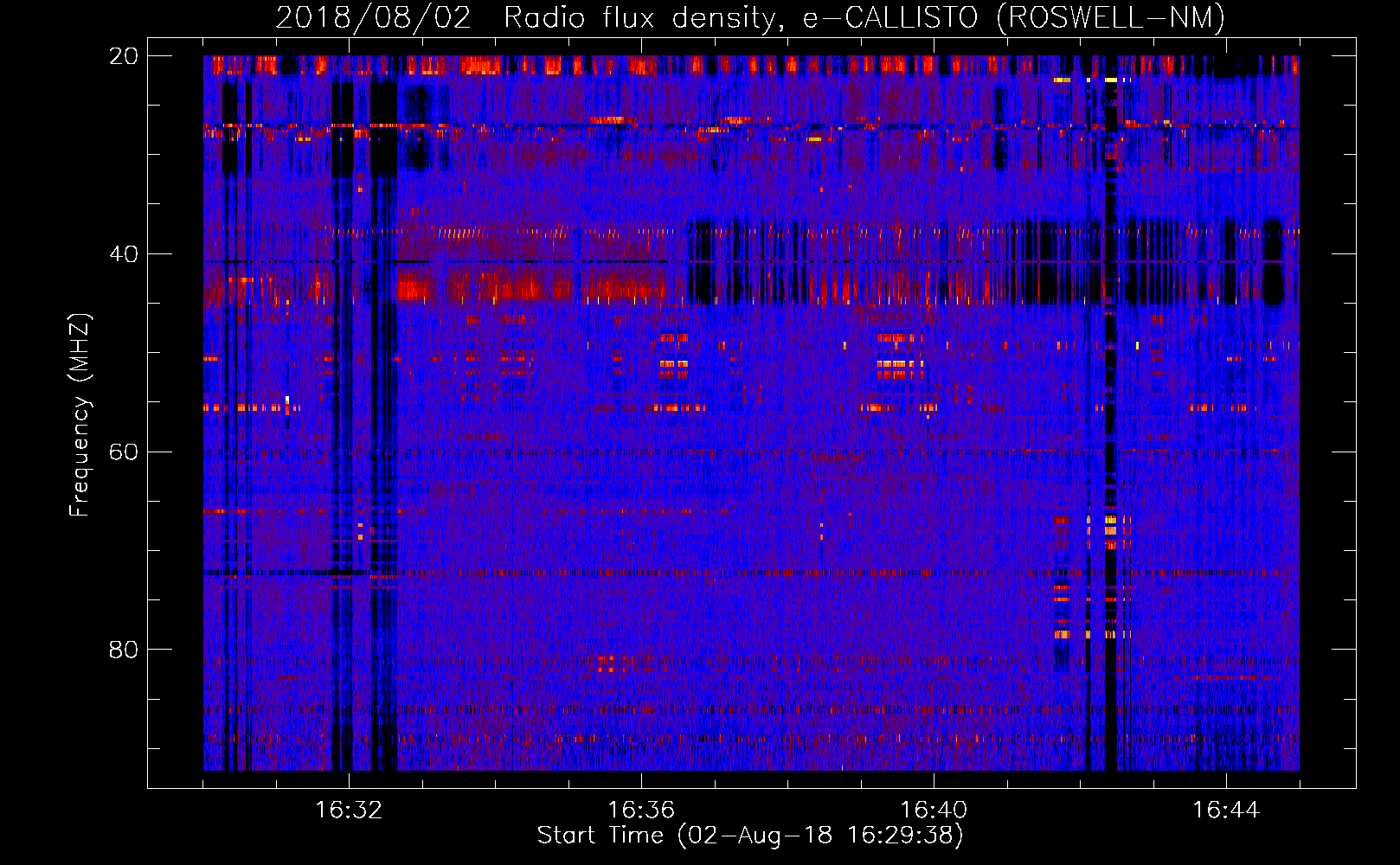
Task: Select the 'Frequency (MHZ)' y-axis label
Action: (79, 415)
